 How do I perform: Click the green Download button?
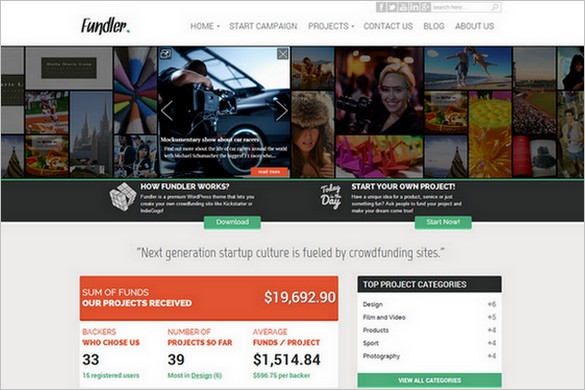232,222
